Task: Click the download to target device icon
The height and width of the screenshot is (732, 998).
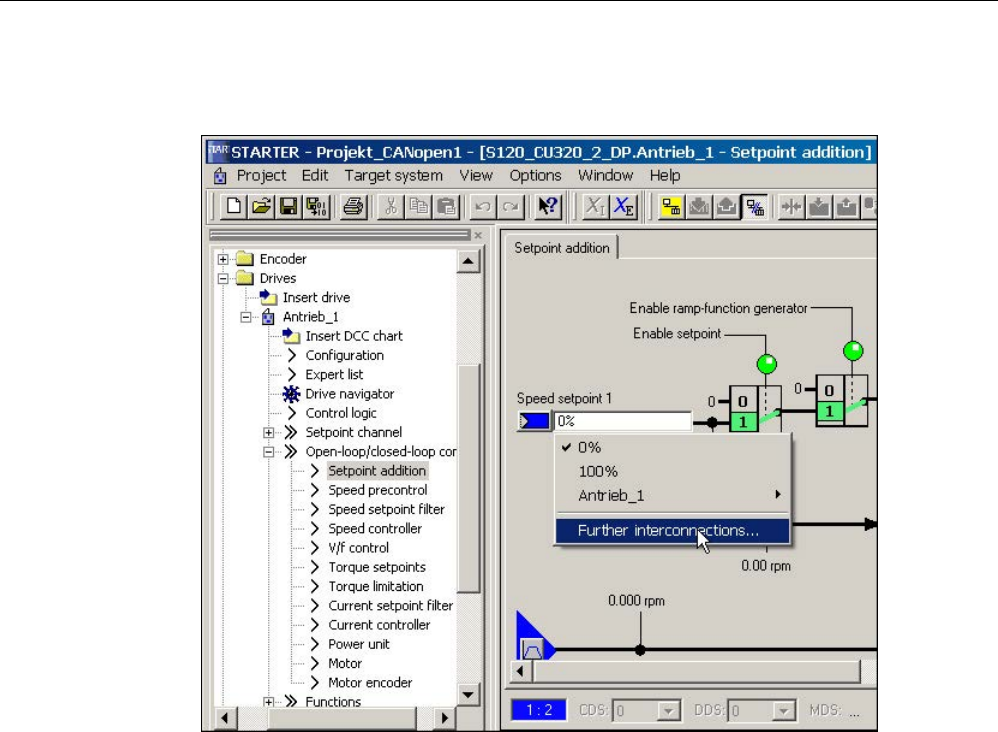Action: (699, 206)
